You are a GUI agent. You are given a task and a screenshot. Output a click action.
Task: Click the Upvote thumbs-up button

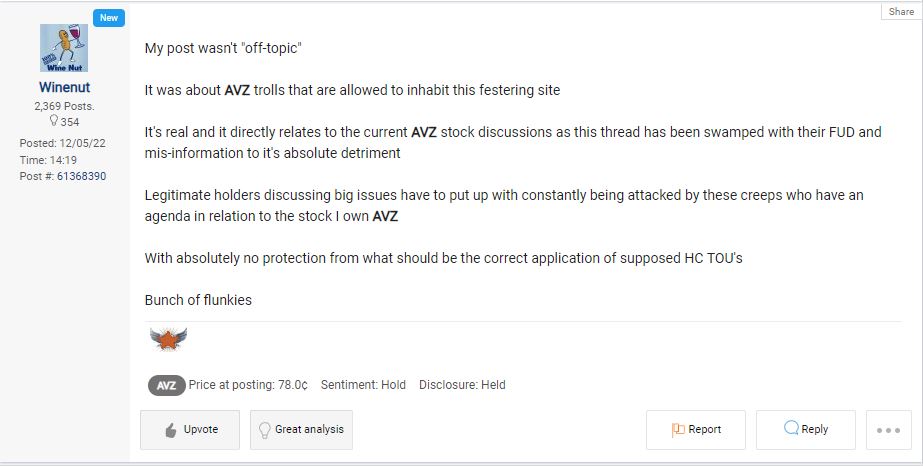pos(189,429)
